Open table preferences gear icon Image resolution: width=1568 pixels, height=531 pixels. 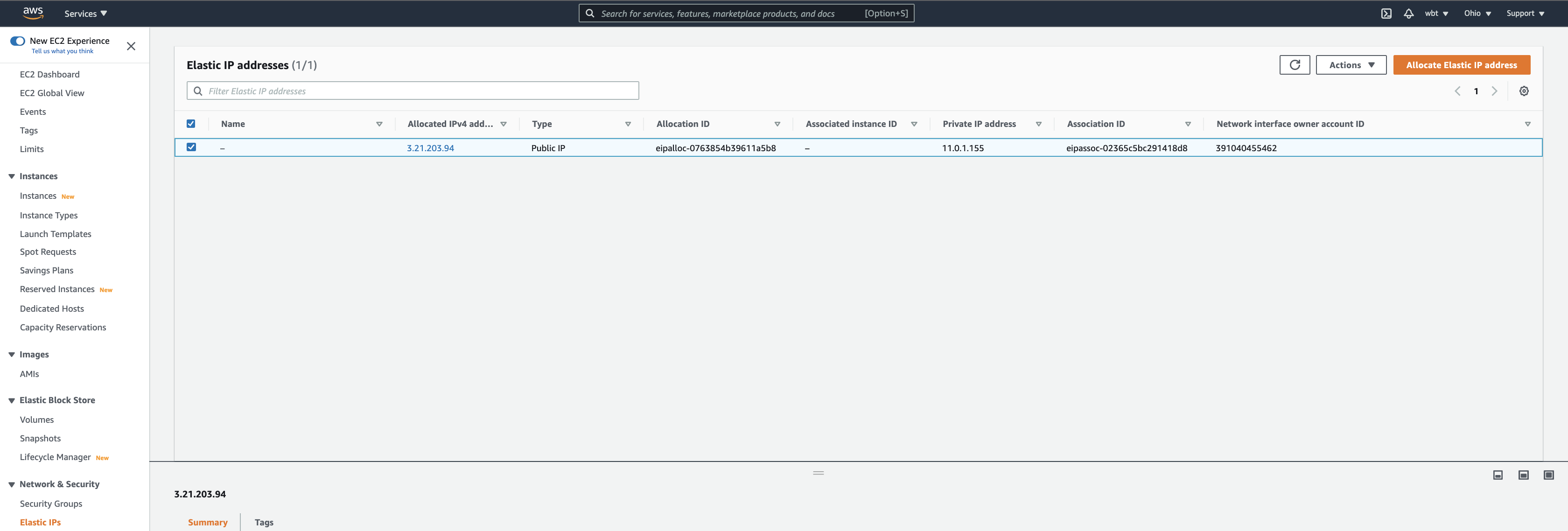point(1524,91)
